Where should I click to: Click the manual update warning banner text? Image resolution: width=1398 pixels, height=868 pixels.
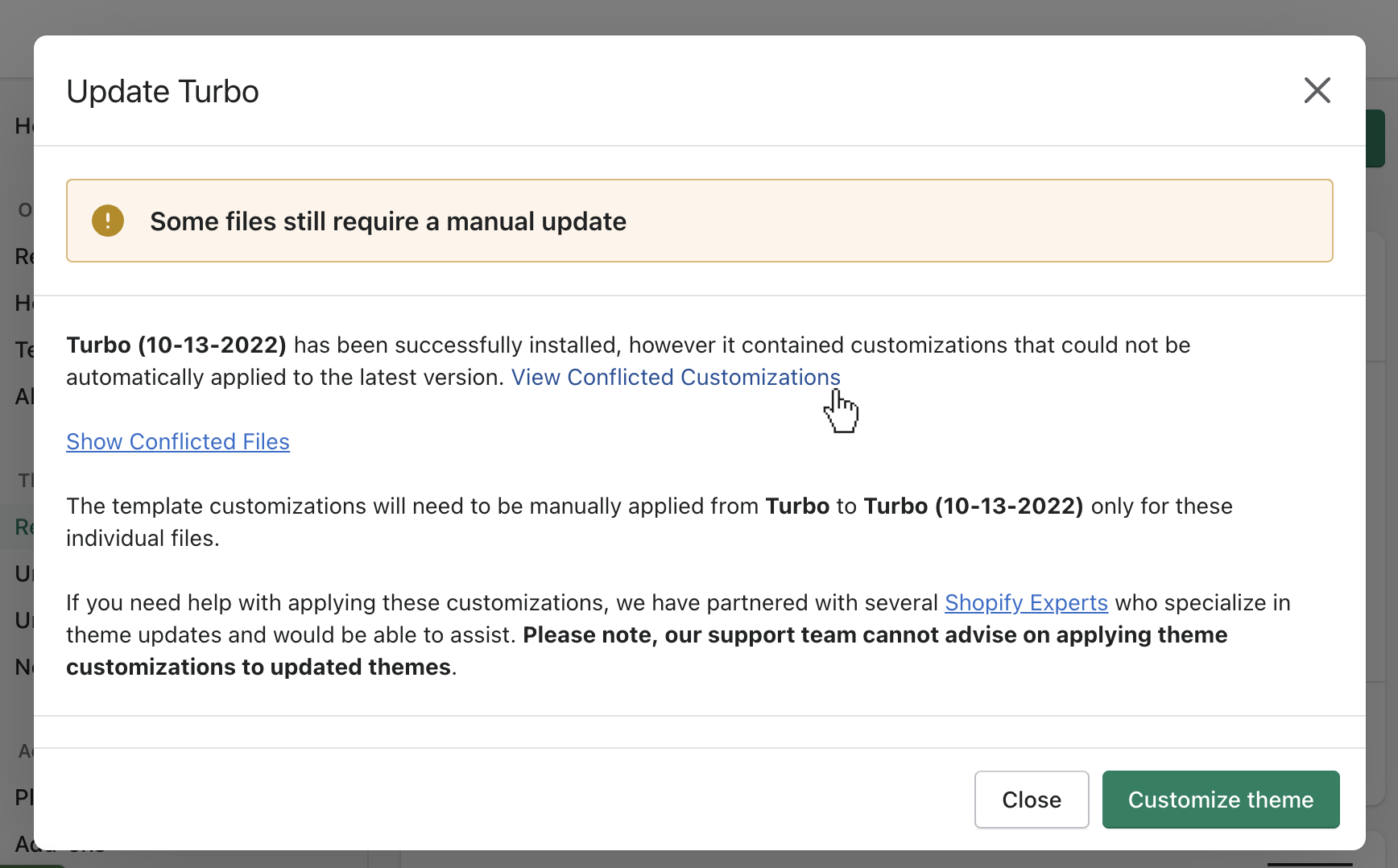coord(387,221)
